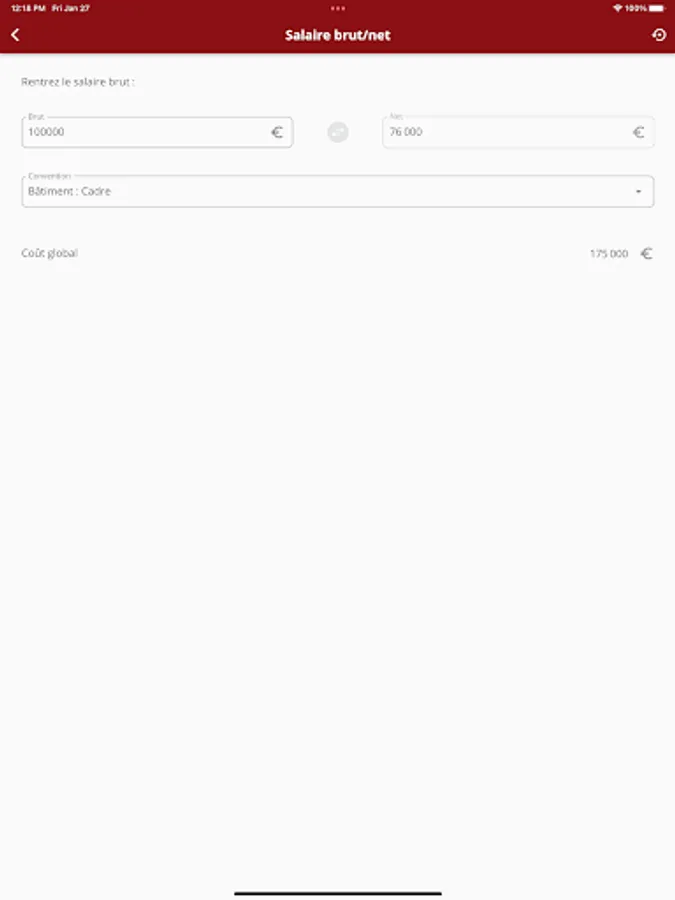Tap the Wi-Fi status icon
The height and width of the screenshot is (900, 675).
(x=618, y=8)
